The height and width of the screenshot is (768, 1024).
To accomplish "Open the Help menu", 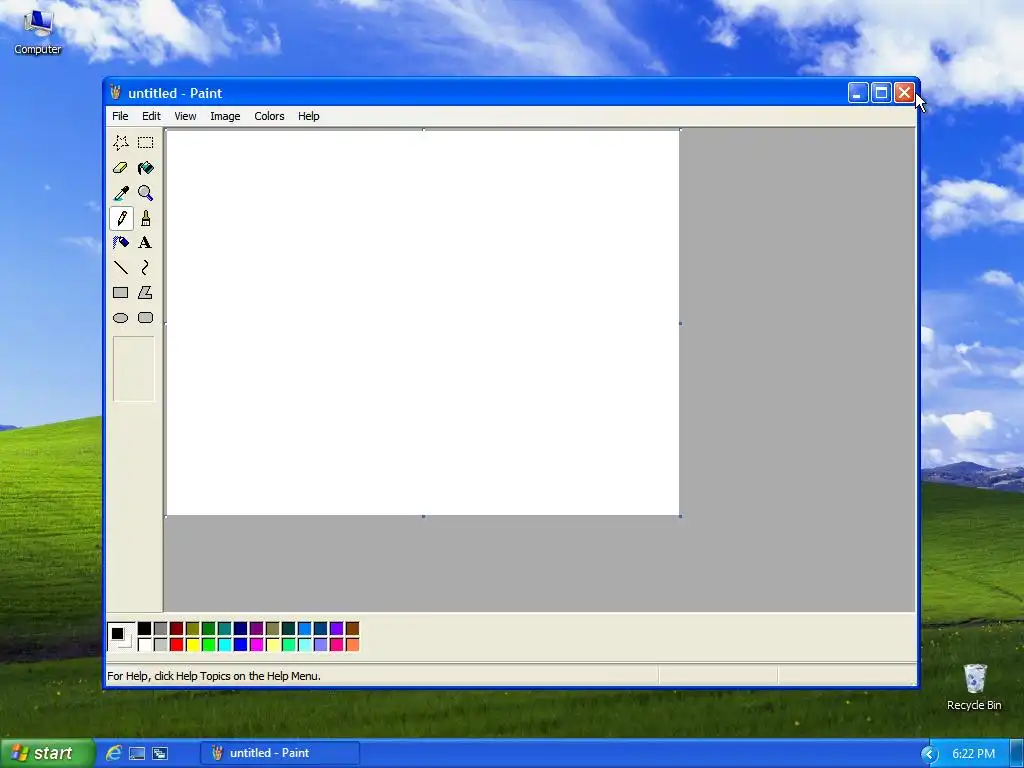I will pos(308,116).
